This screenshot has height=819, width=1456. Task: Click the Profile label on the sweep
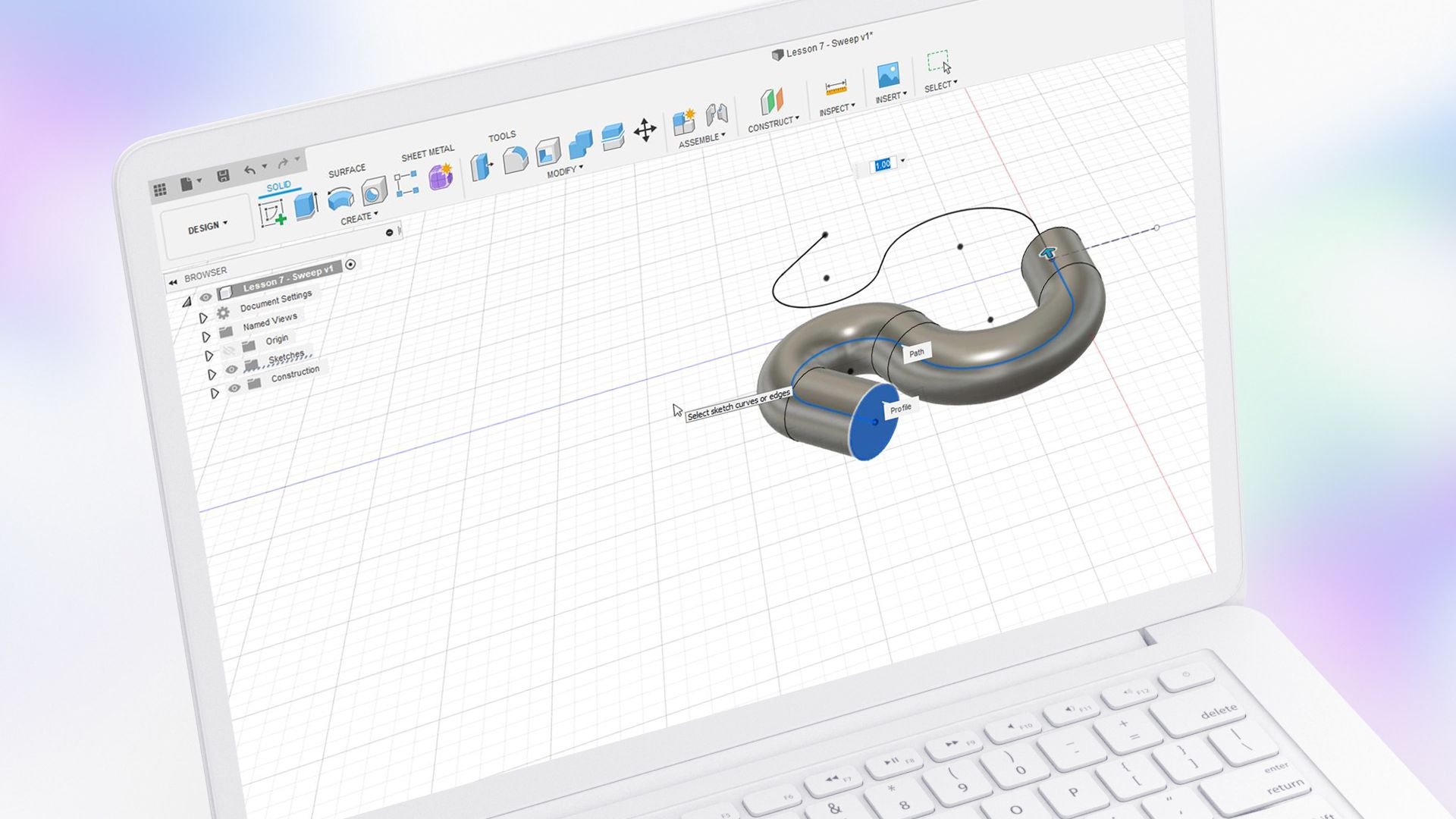[901, 409]
